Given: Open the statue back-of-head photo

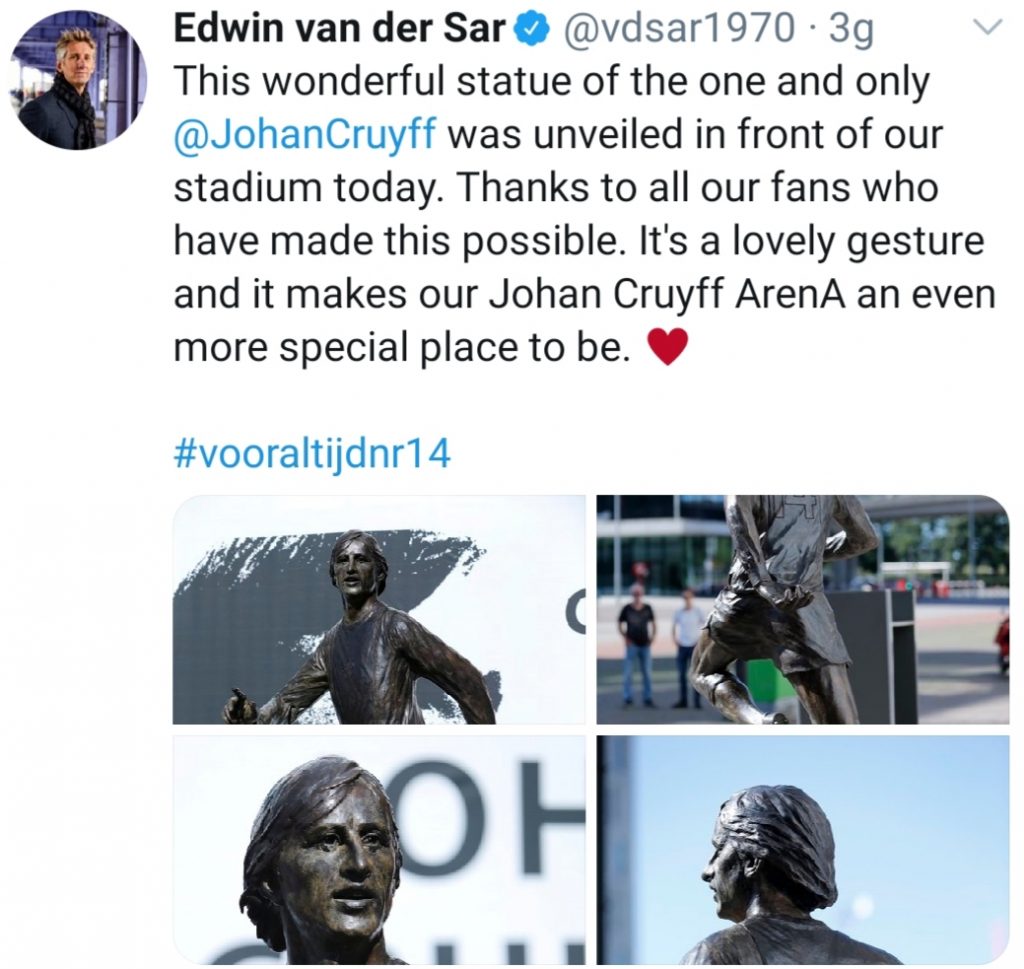Looking at the screenshot, I should (803, 850).
